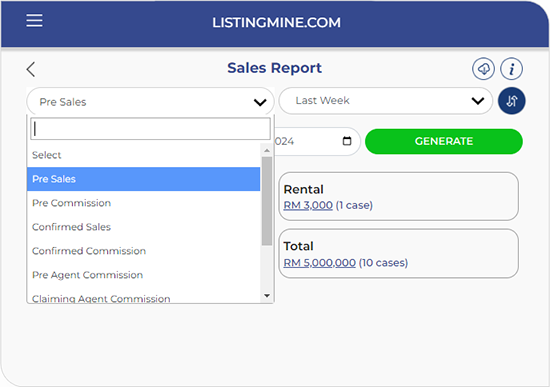Image resolution: width=550 pixels, height=387 pixels.
Task: Open the RM 5,000,000 total link
Action: pos(320,263)
